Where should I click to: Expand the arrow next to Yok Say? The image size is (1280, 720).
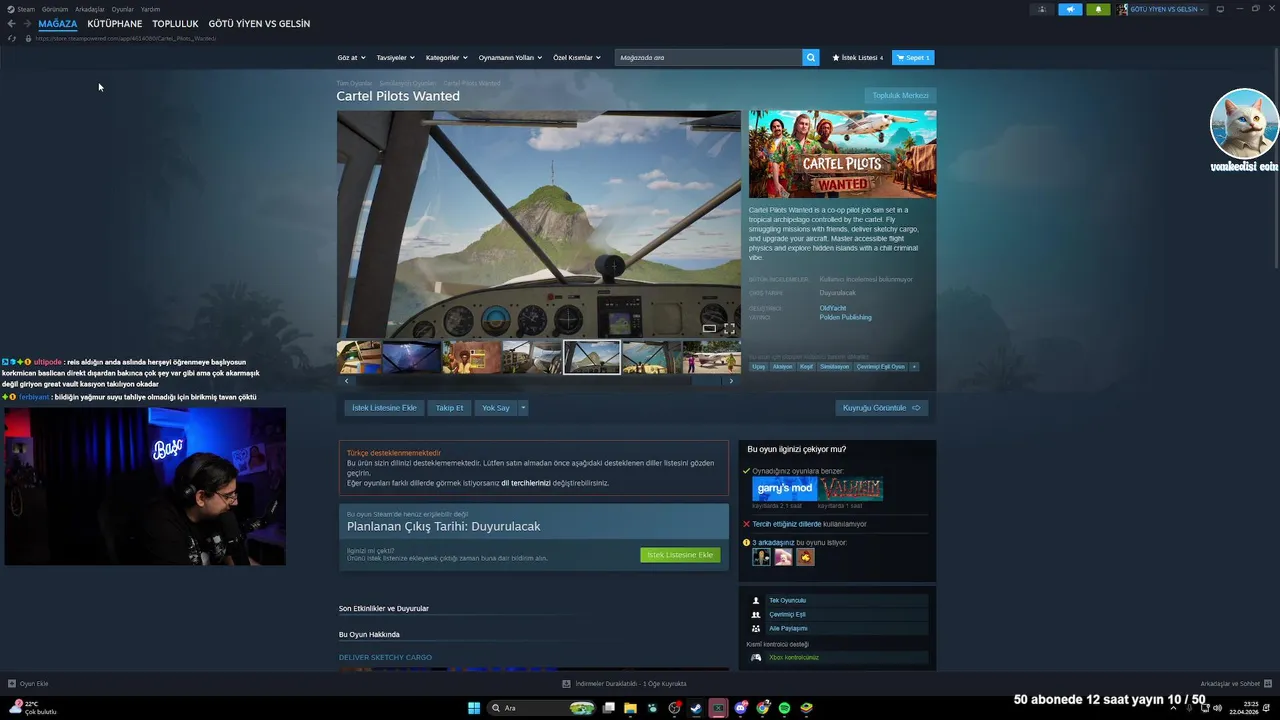click(x=523, y=408)
